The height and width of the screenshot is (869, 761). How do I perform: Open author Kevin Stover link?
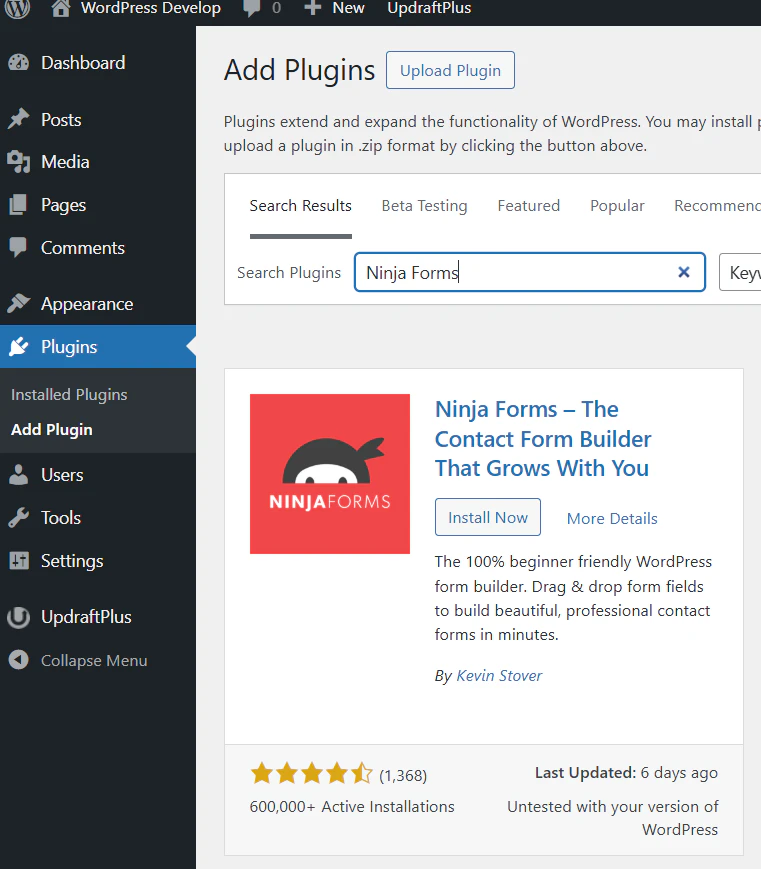499,676
